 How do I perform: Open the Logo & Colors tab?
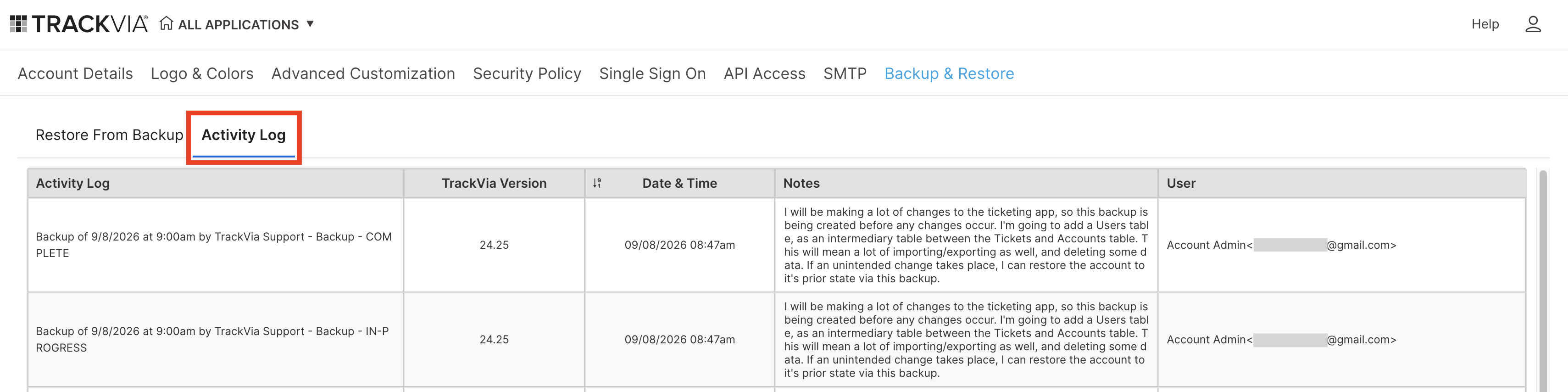pos(202,73)
